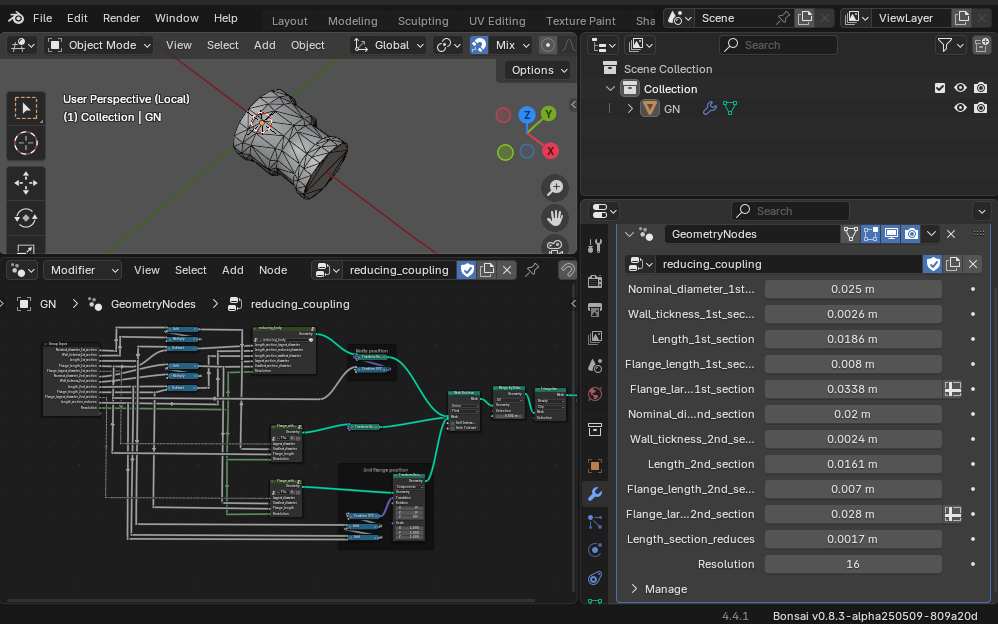This screenshot has width=998, height=624.
Task: Toggle GeometryNodes edit mode display
Action: coord(870,234)
